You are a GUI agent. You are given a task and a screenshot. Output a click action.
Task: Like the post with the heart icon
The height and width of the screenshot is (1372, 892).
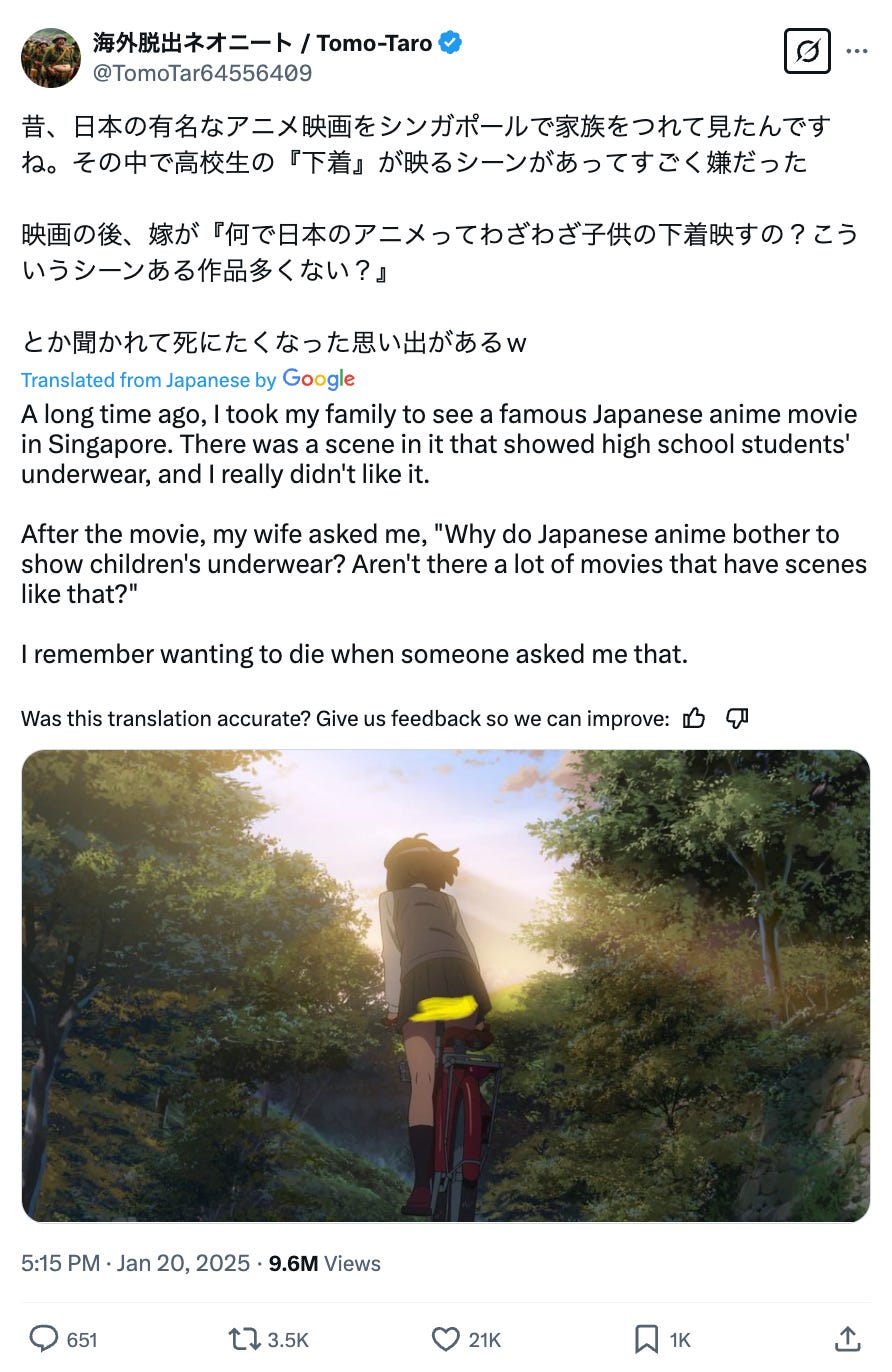445,1339
